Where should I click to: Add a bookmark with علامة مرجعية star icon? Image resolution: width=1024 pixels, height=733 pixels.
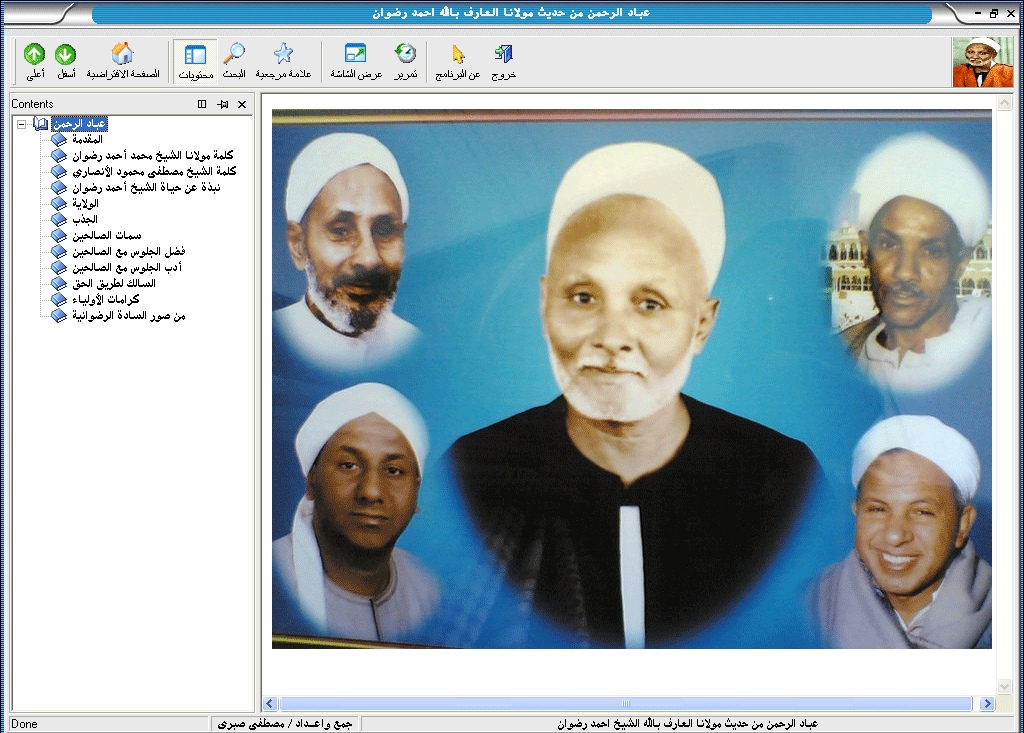pyautogui.click(x=283, y=56)
